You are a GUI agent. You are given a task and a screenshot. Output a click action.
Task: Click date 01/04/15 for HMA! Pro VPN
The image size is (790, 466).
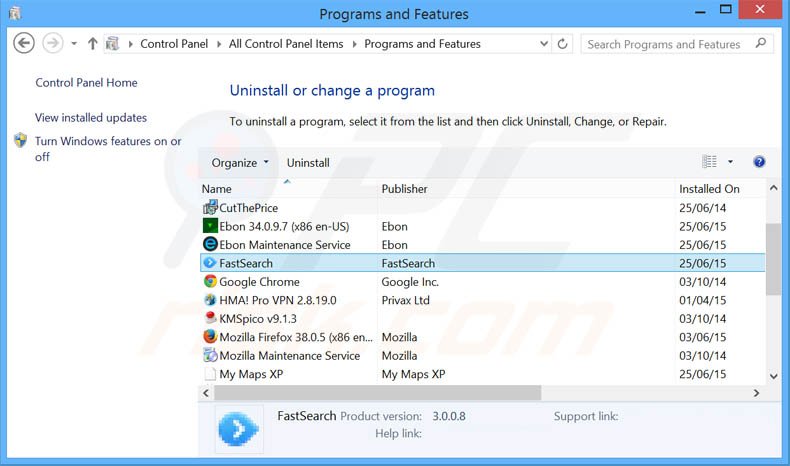point(702,300)
